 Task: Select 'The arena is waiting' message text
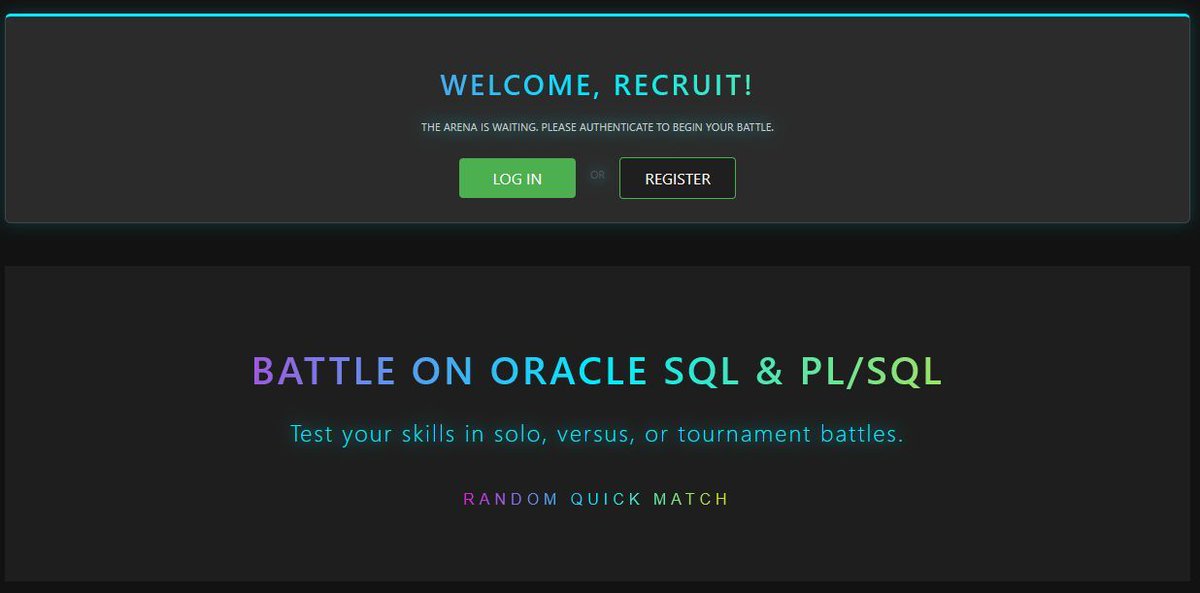point(597,127)
